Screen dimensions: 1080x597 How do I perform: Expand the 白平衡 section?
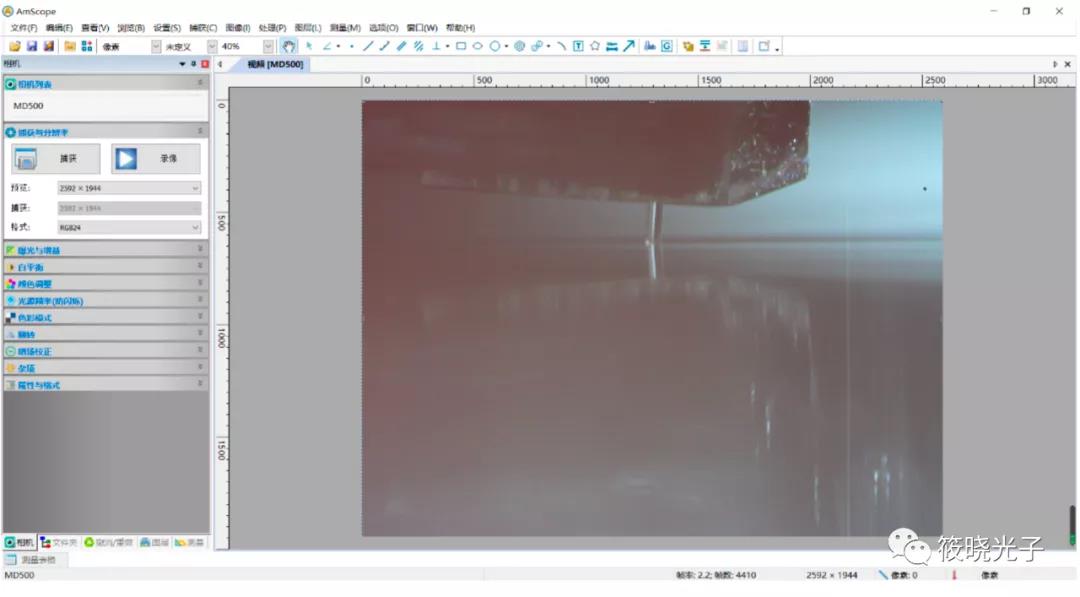[x=200, y=267]
